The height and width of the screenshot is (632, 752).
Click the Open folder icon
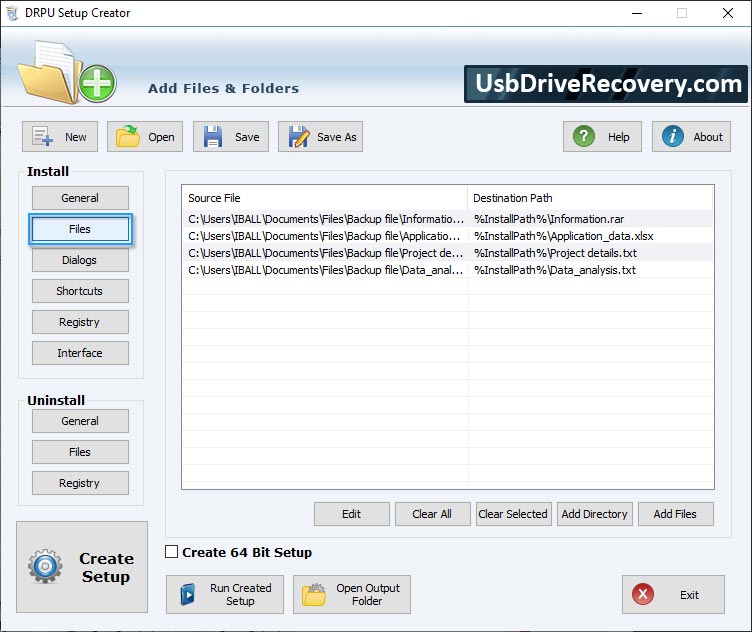click(128, 136)
